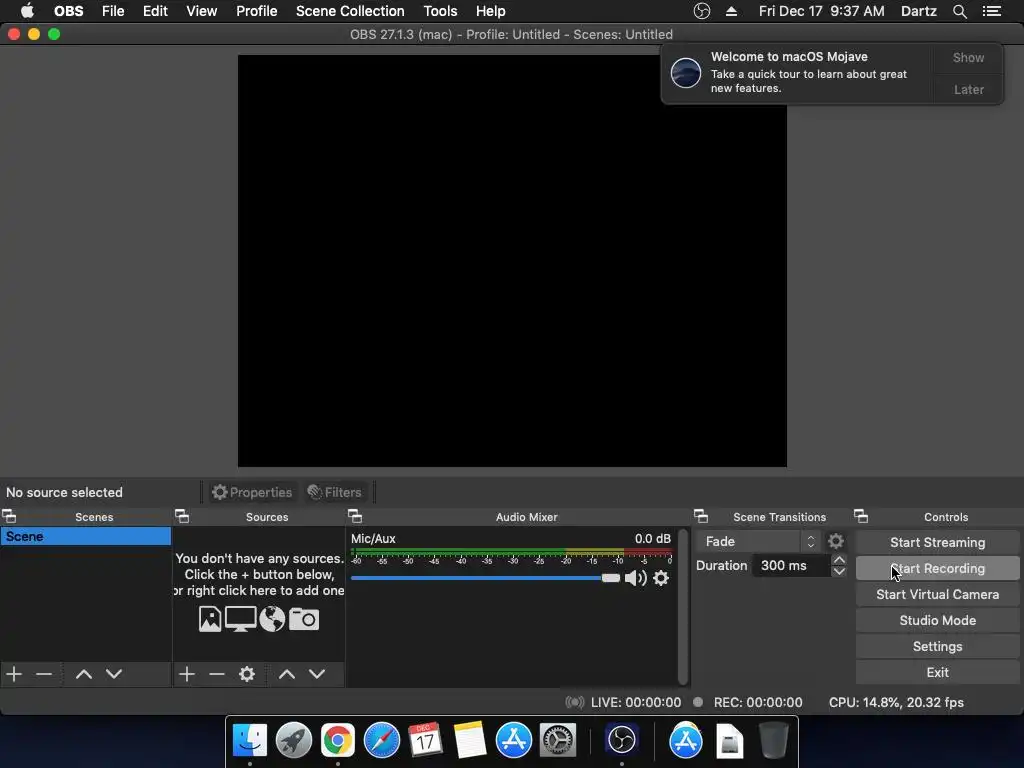Open Safari from the dock

pyautogui.click(x=381, y=741)
